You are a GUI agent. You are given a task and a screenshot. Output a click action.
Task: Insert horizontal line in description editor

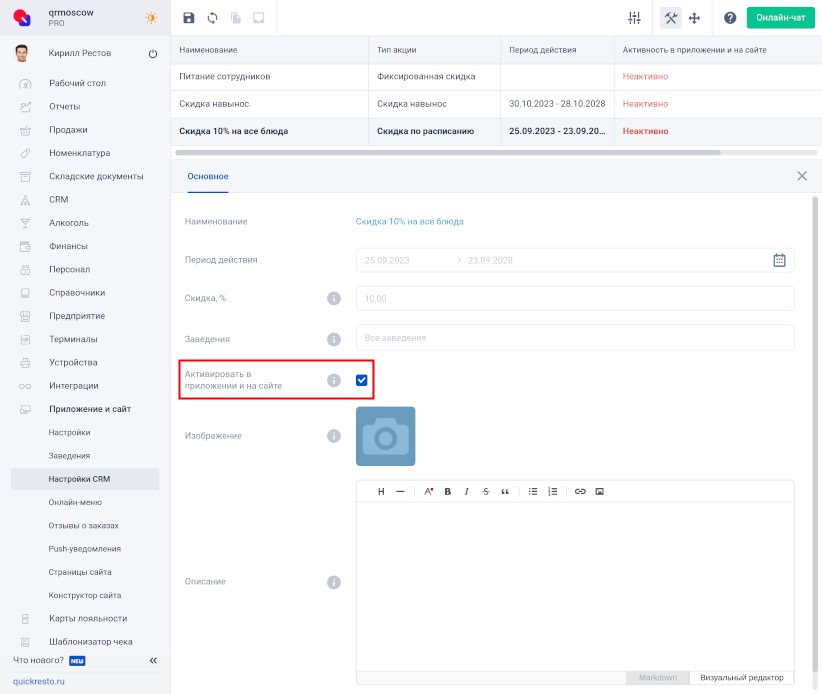click(401, 491)
